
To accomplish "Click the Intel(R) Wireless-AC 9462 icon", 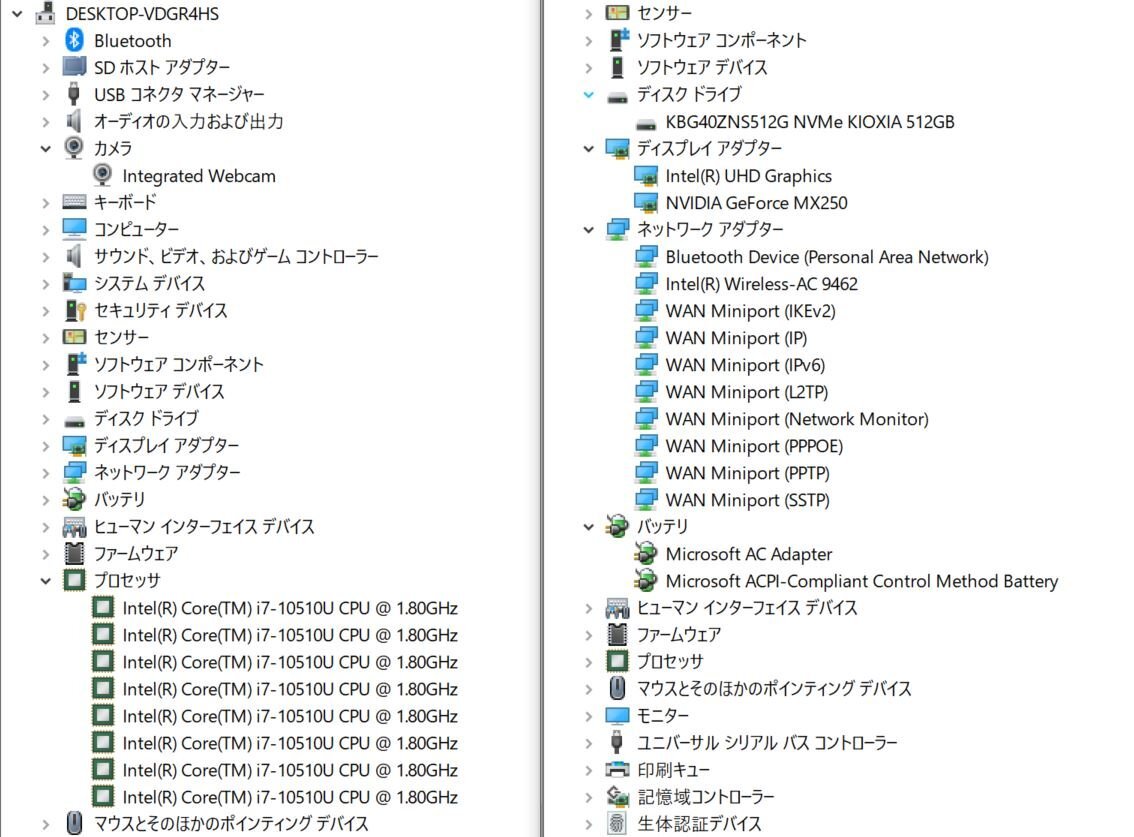I will (x=646, y=283).
